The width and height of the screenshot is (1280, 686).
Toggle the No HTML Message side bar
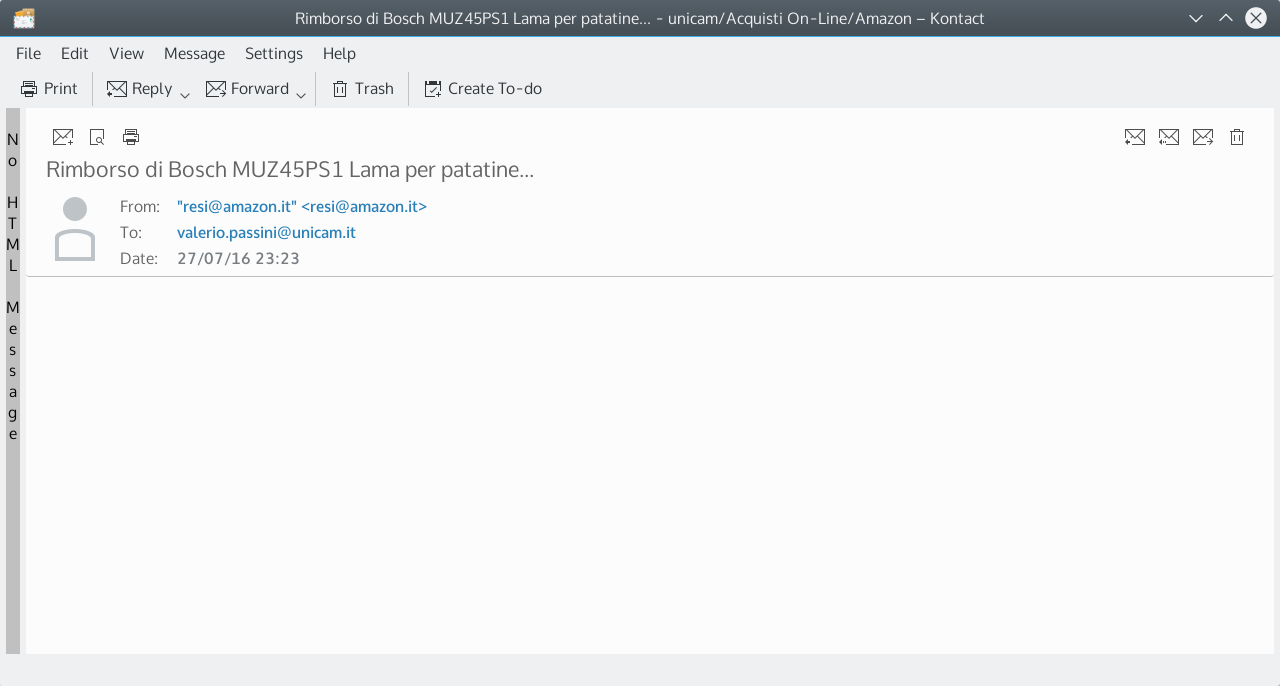click(13, 380)
